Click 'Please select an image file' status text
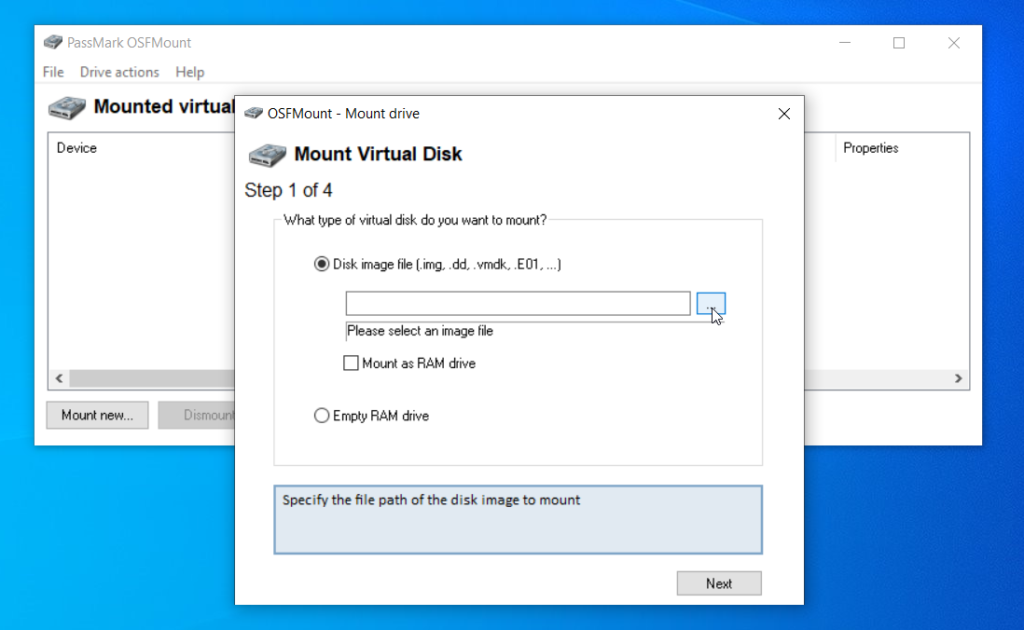Viewport: 1024px width, 630px height. coord(420,331)
